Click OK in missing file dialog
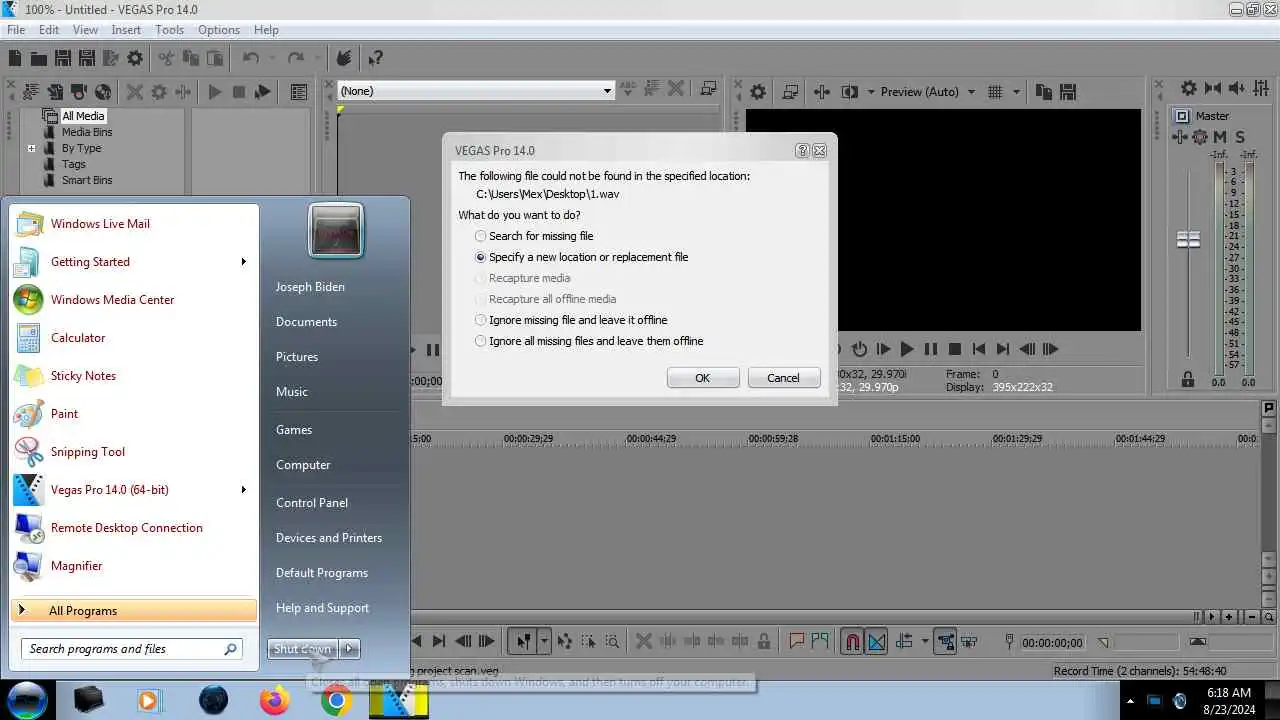This screenshot has height=720, width=1280. 703,378
